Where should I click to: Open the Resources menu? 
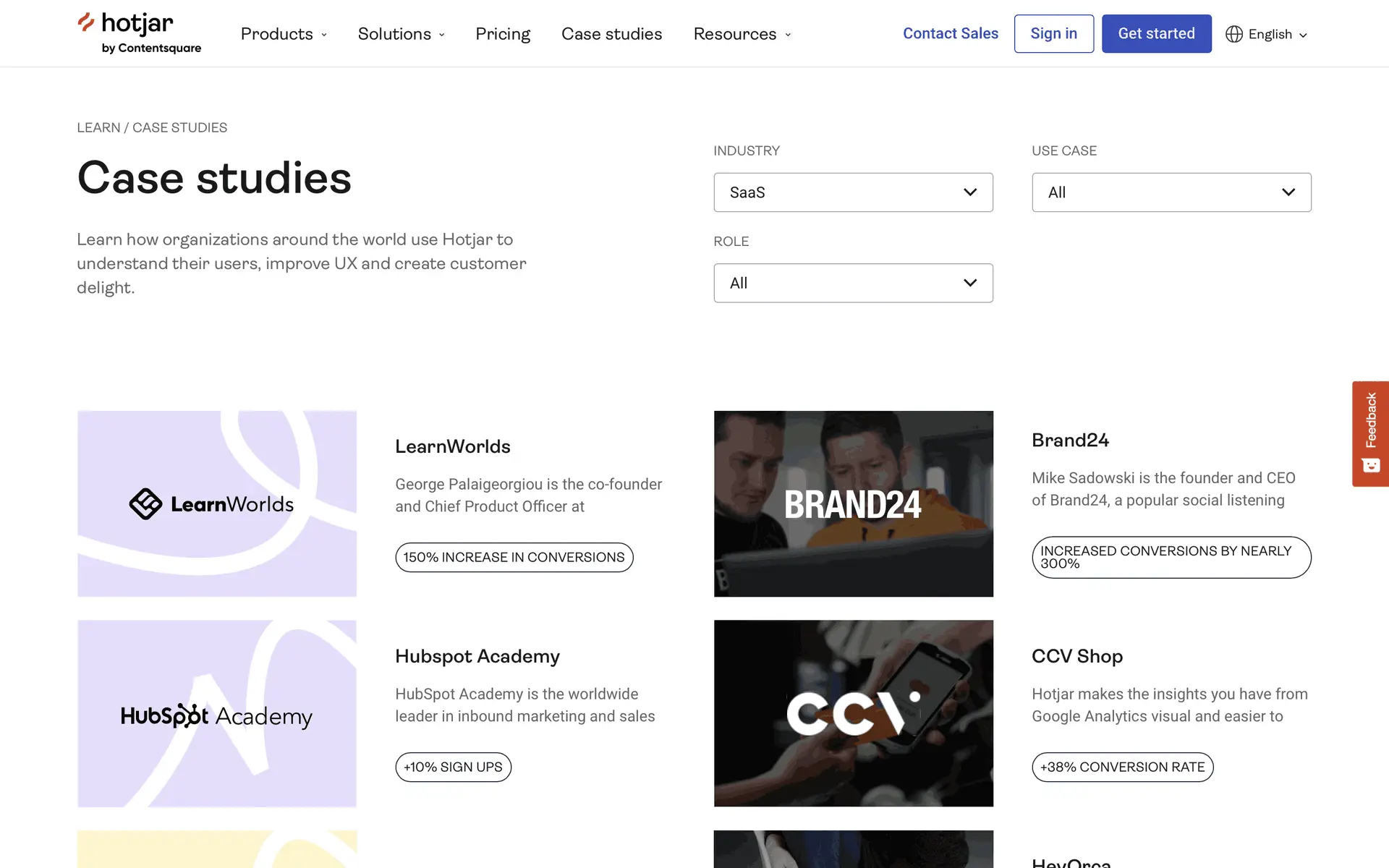742,34
